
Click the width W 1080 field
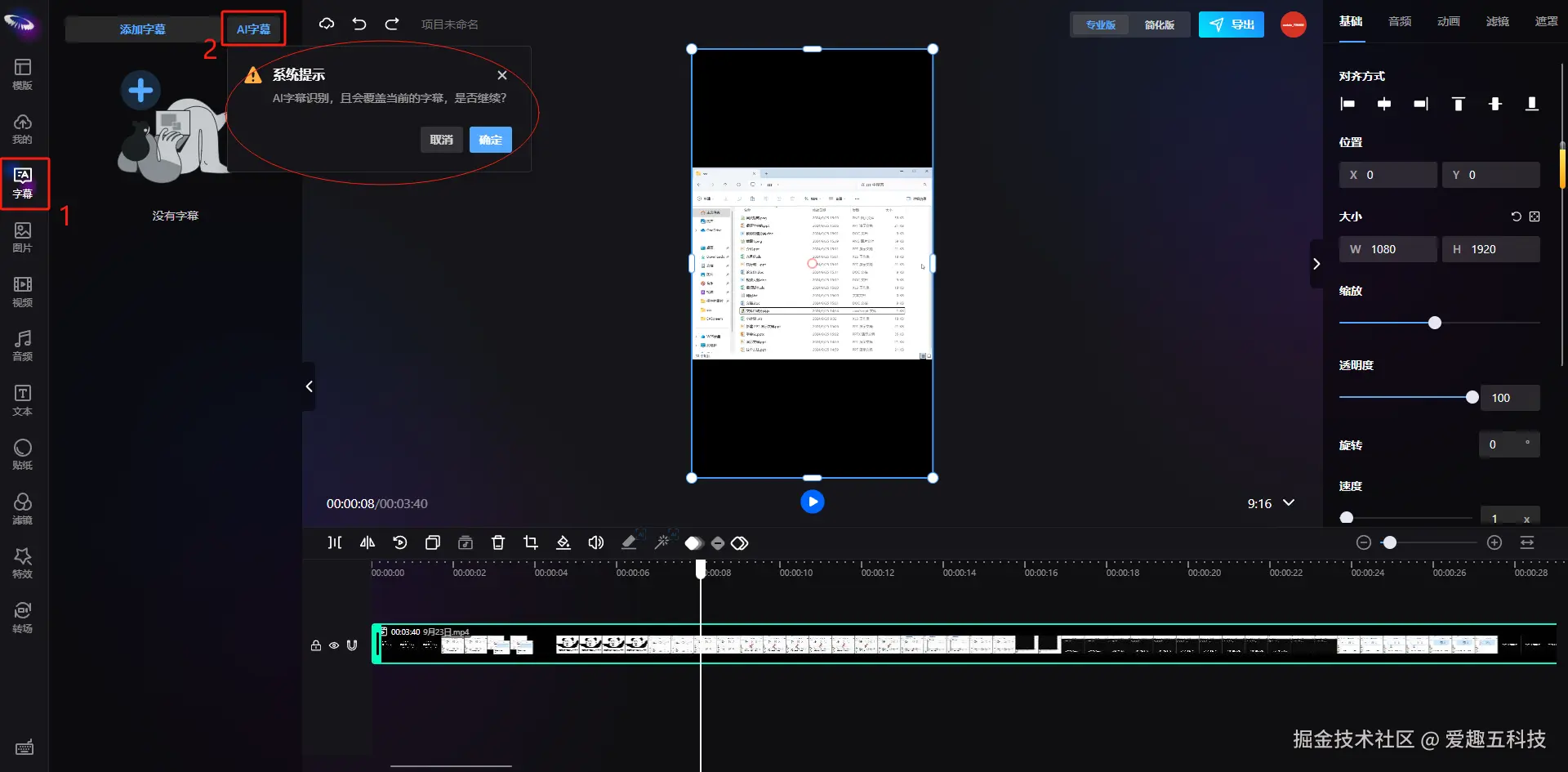tap(1388, 249)
